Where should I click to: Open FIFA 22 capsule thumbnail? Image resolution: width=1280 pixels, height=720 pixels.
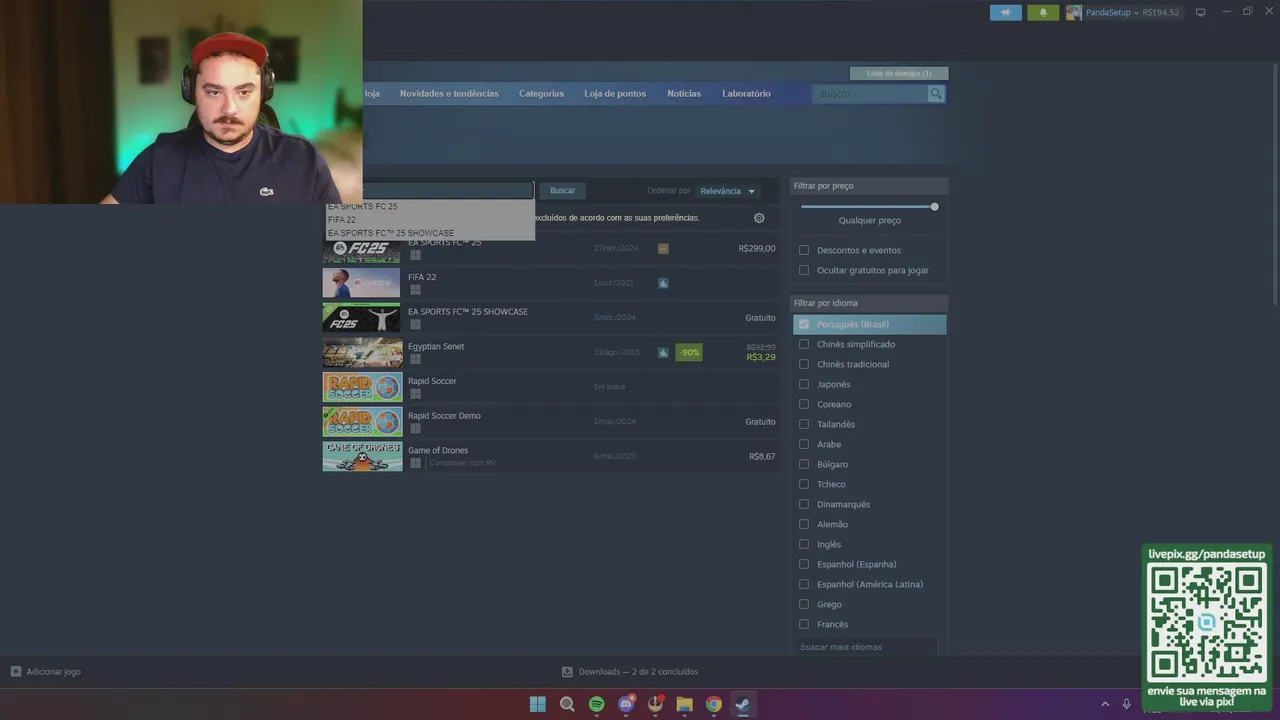click(361, 283)
